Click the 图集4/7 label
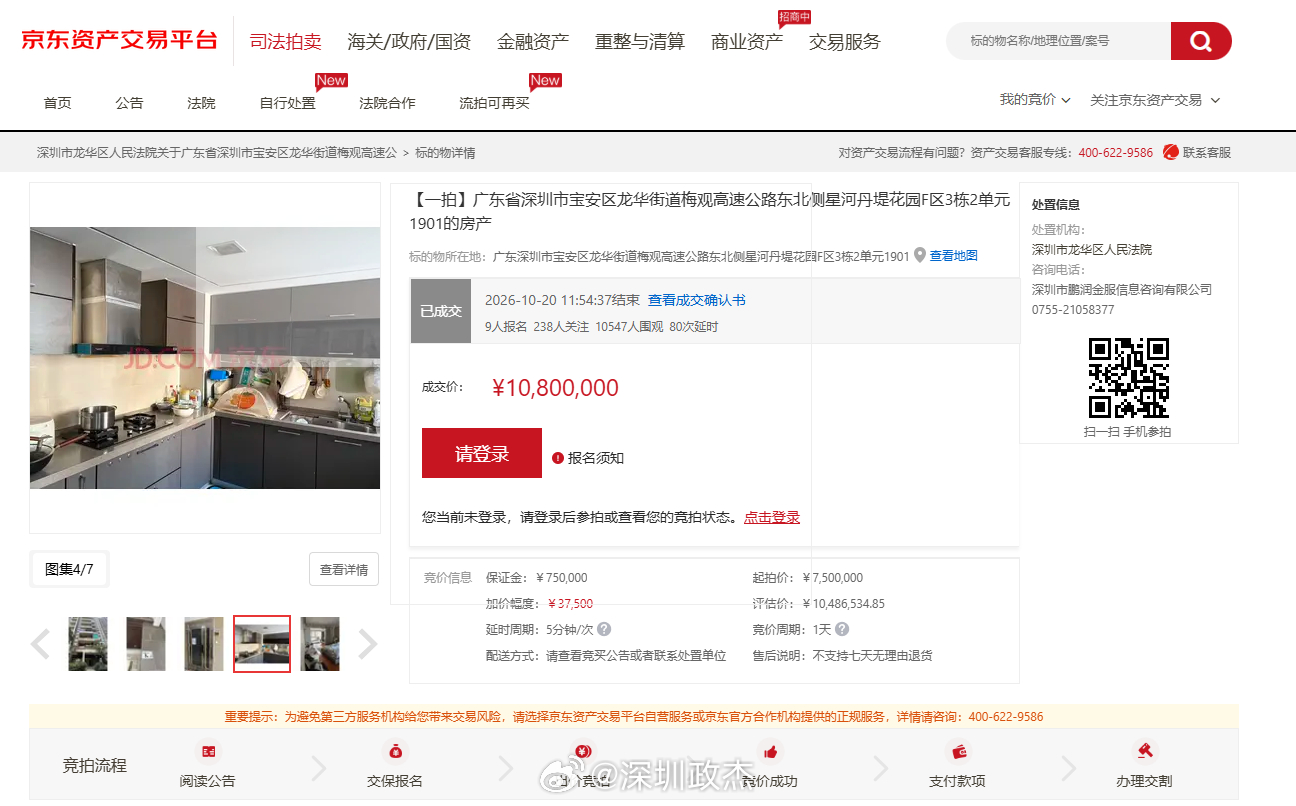1296x806 pixels. (x=69, y=569)
